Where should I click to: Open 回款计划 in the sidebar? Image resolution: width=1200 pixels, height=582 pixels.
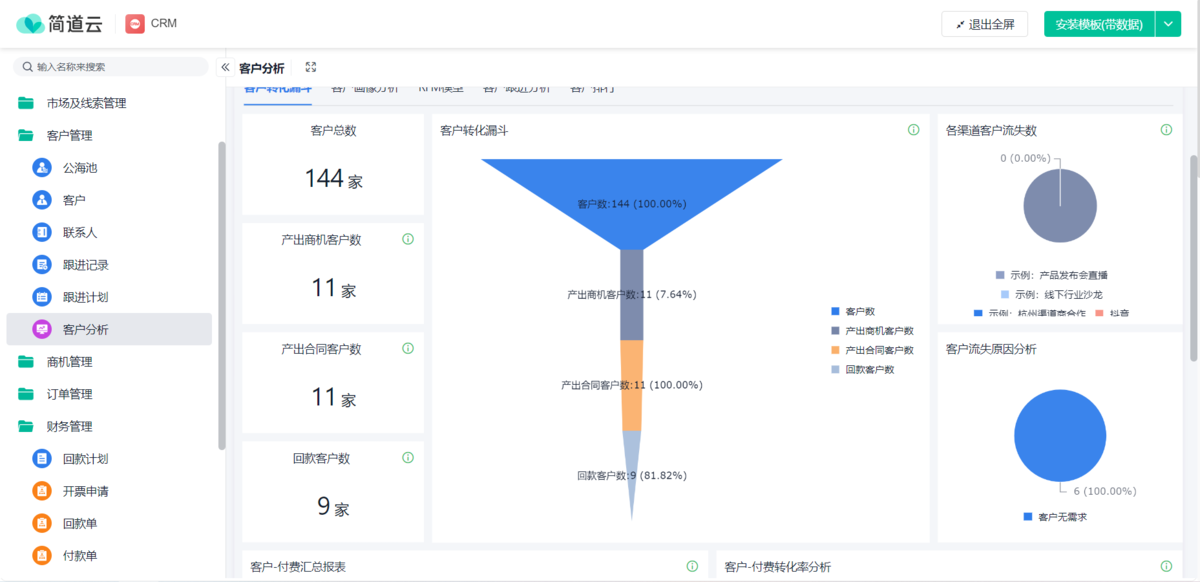[x=109, y=459]
